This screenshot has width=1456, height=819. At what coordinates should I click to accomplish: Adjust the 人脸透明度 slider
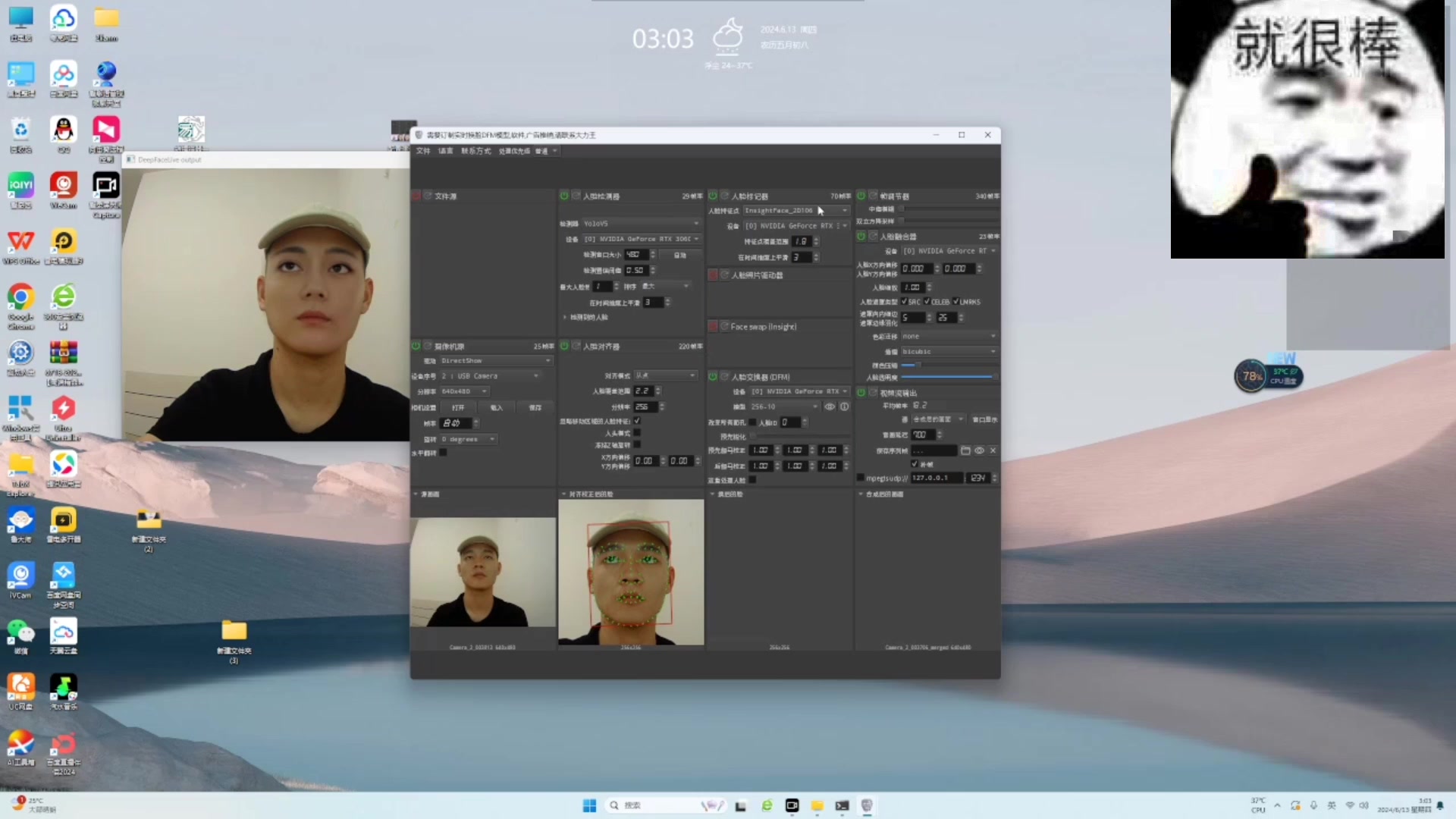pyautogui.click(x=949, y=377)
